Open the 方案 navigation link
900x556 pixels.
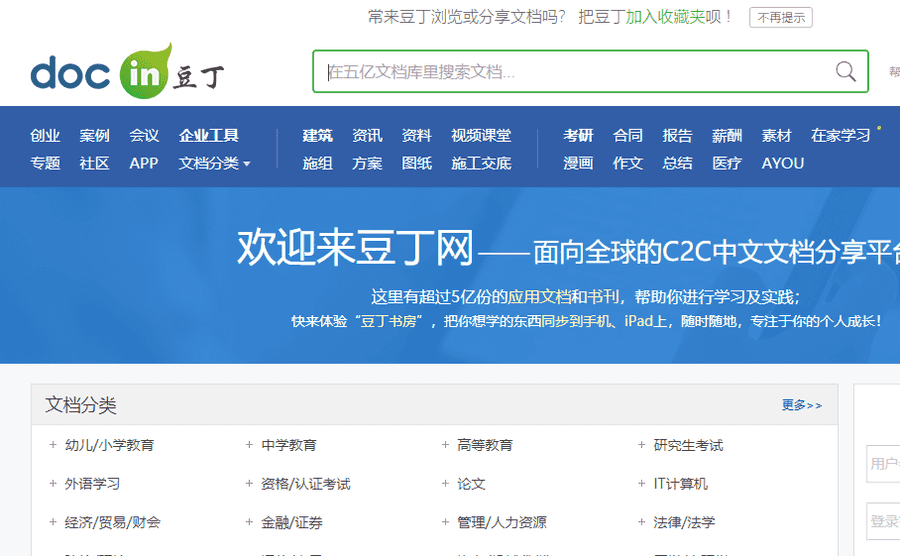367,164
